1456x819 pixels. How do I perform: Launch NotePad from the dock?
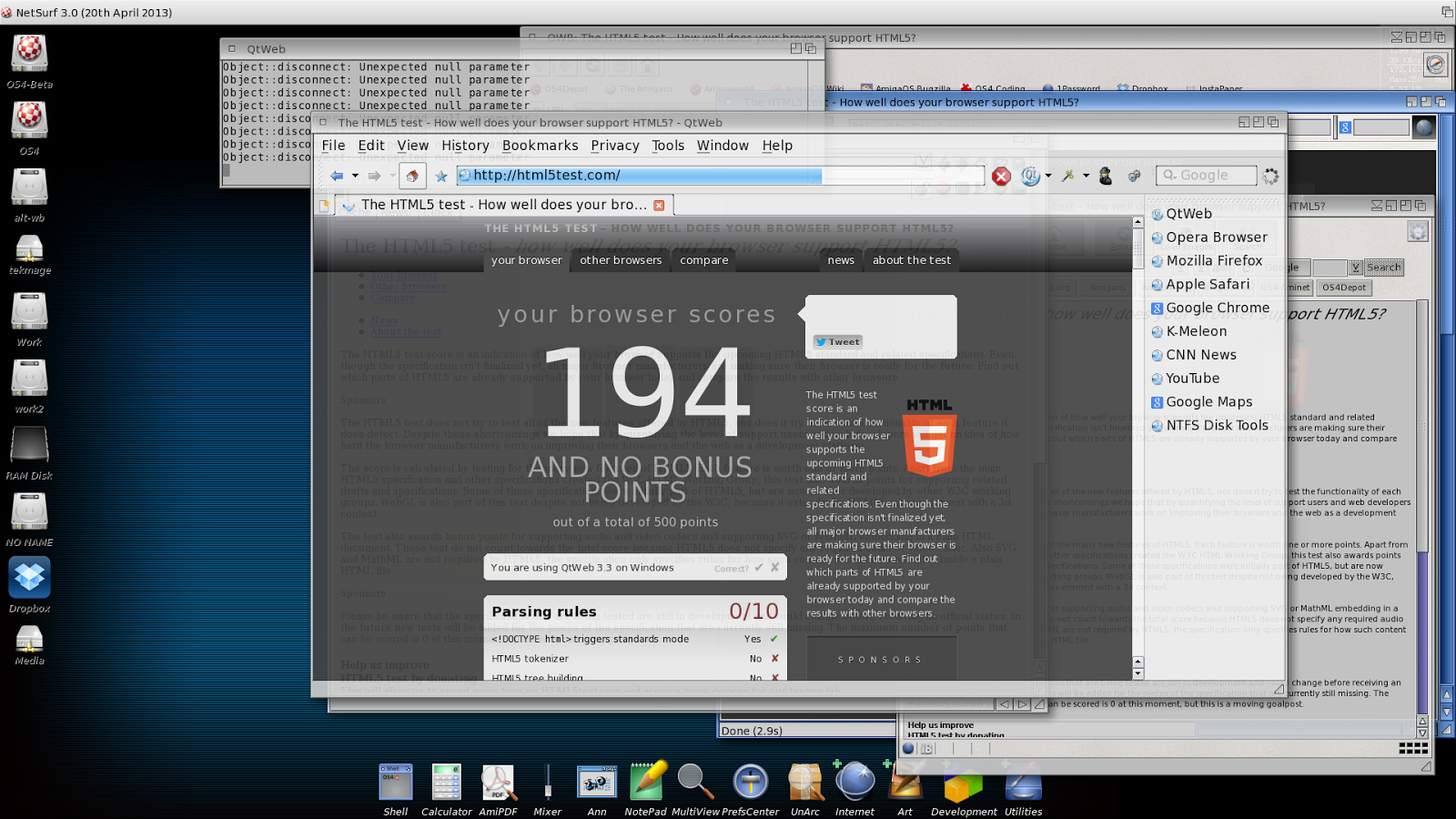pos(645,789)
